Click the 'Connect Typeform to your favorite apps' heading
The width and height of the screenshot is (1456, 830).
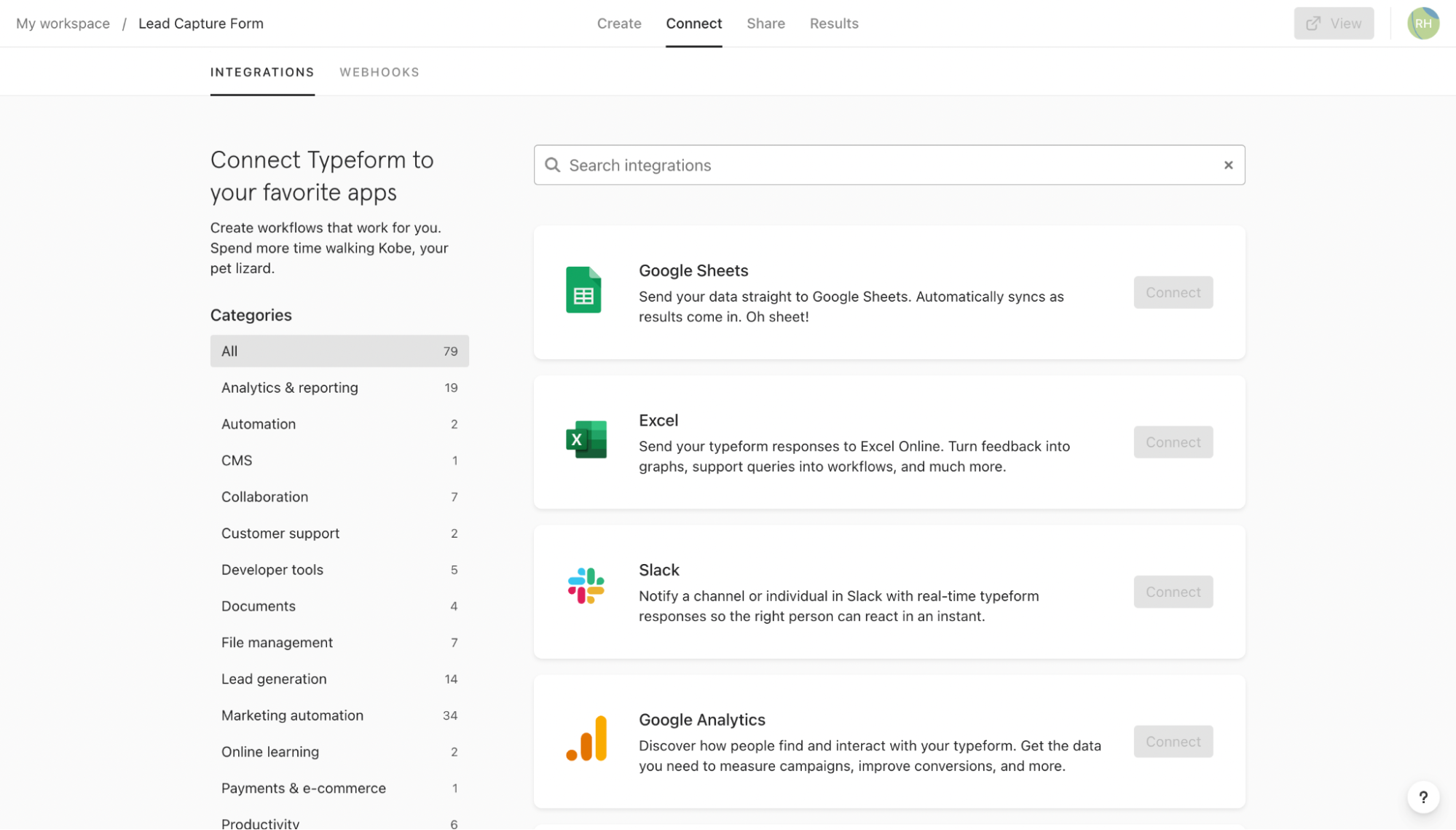(x=322, y=176)
